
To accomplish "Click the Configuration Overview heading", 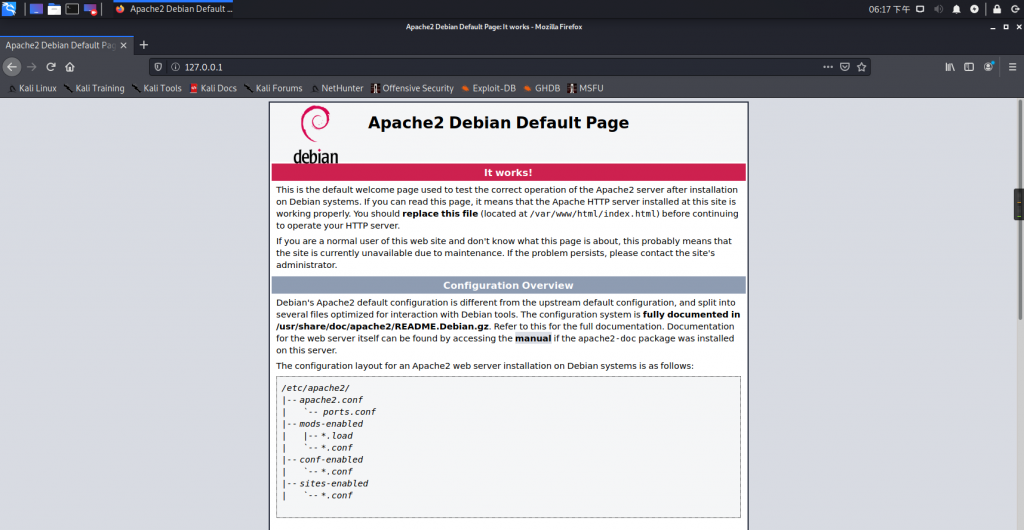I will 508,285.
